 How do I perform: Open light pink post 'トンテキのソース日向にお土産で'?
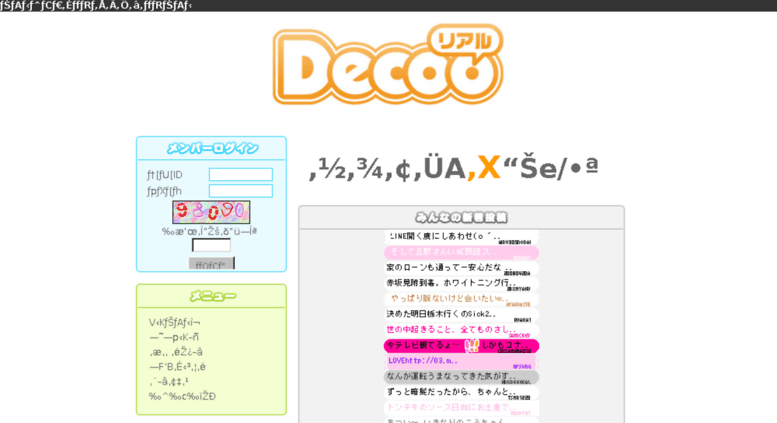(461, 408)
